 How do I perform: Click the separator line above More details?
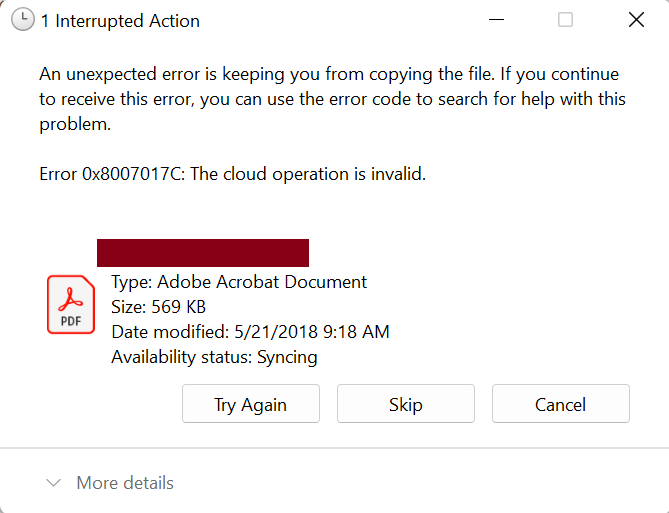334,448
